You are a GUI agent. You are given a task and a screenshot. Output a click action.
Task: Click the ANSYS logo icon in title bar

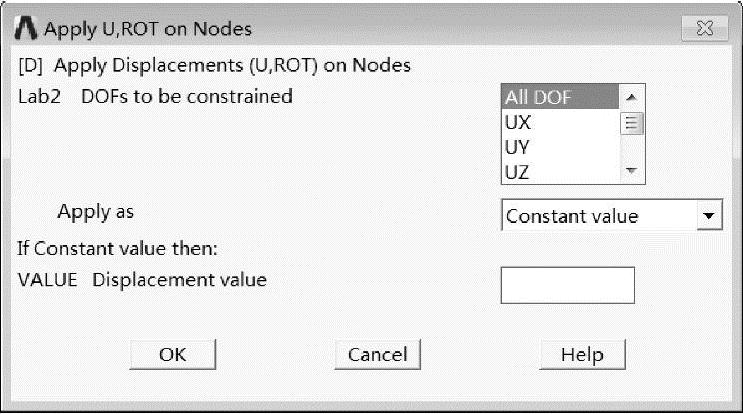point(26,28)
